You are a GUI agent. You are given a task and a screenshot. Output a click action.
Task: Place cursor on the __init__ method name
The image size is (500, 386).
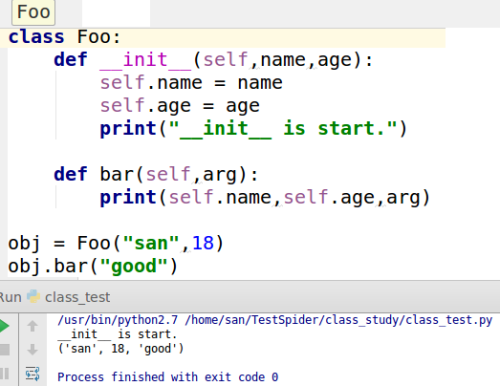pyautogui.click(x=145, y=60)
